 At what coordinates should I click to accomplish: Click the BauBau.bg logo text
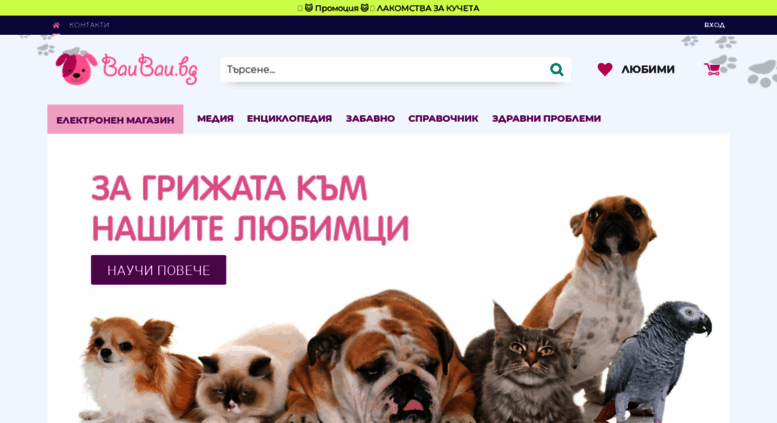149,68
